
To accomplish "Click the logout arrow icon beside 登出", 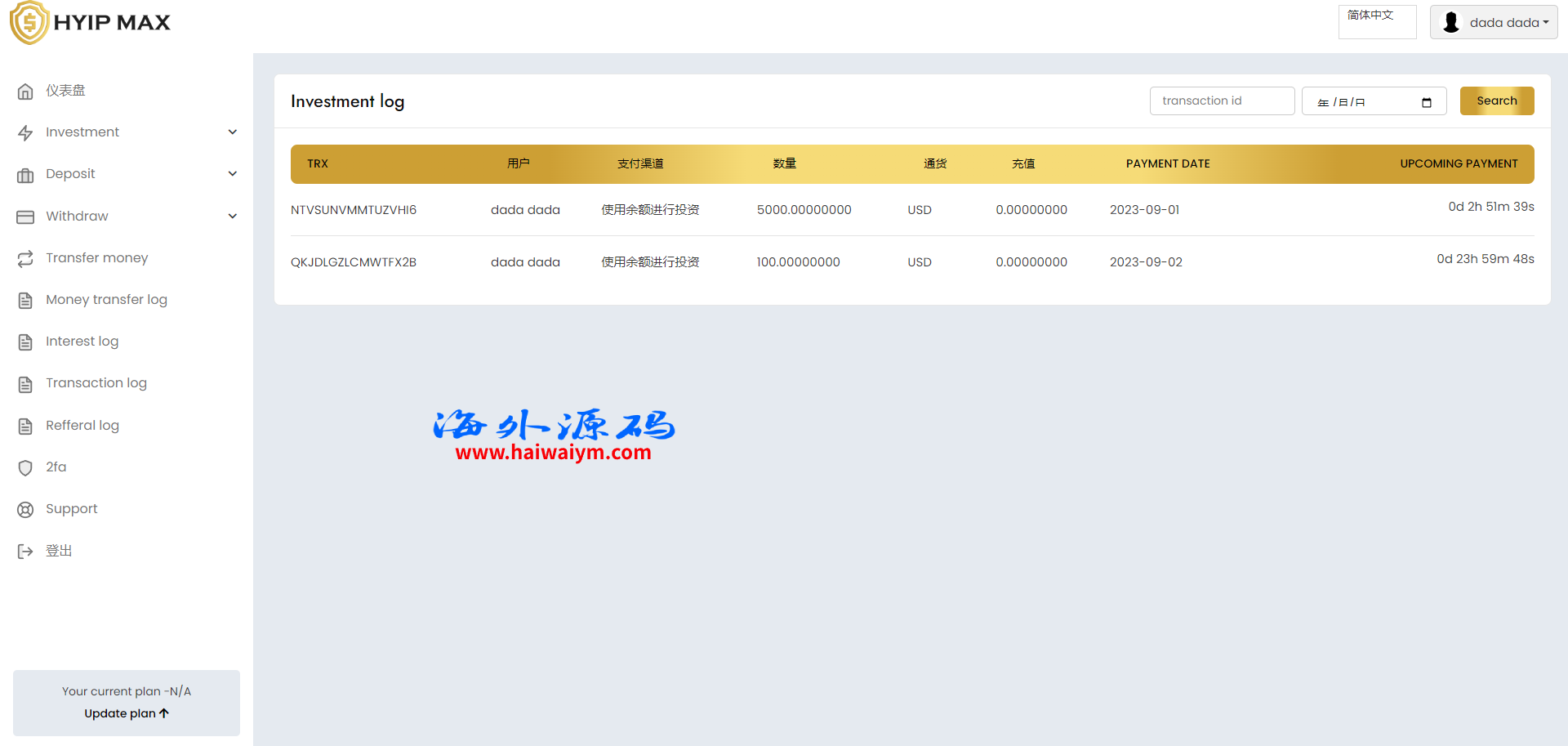I will point(25,552).
